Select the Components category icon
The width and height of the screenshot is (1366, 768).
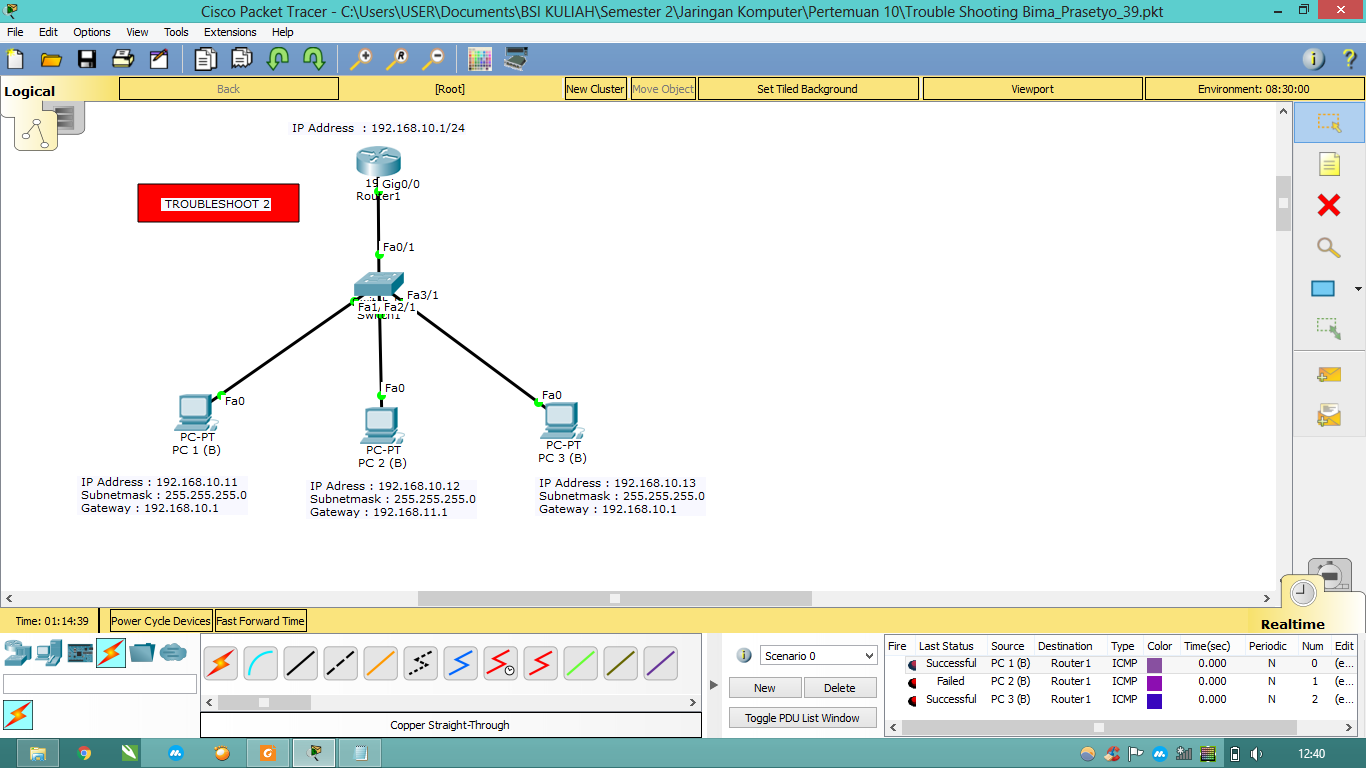point(80,653)
